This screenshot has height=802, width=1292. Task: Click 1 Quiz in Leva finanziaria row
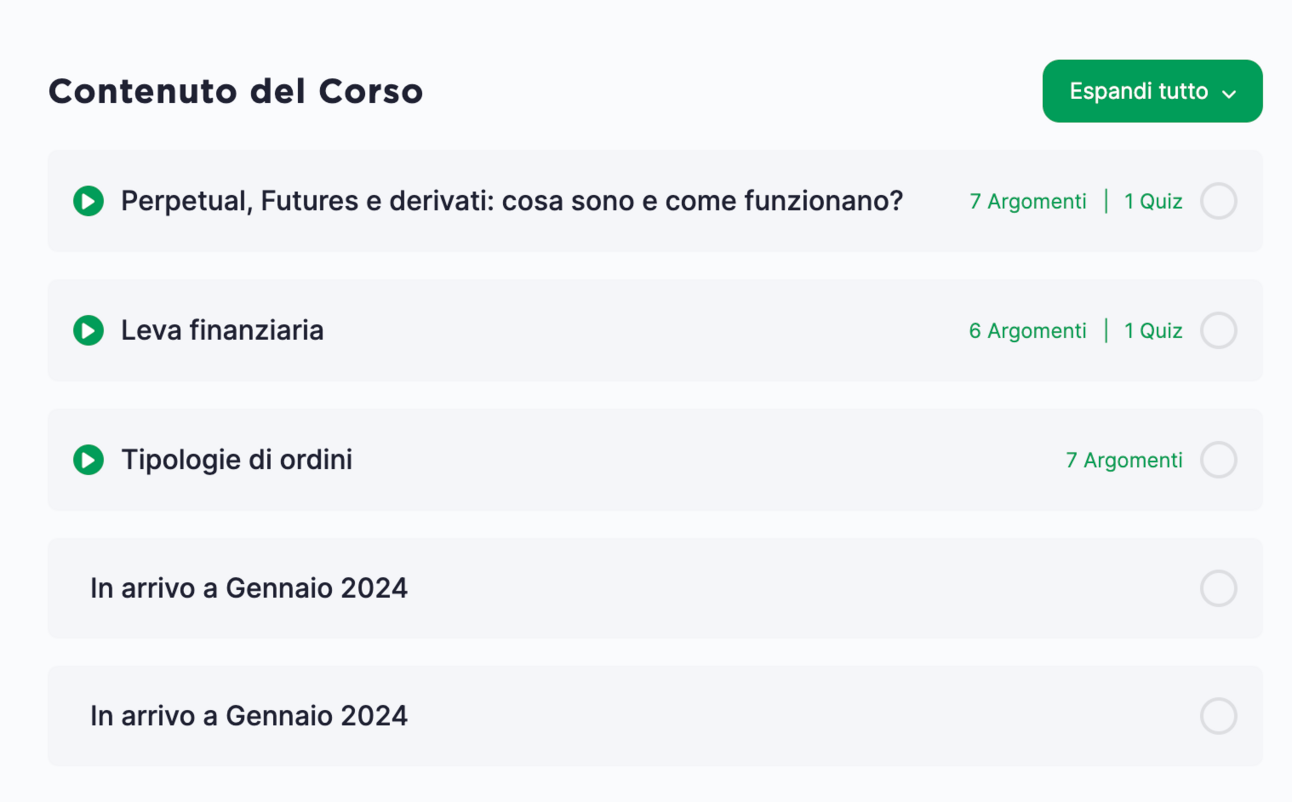1153,331
